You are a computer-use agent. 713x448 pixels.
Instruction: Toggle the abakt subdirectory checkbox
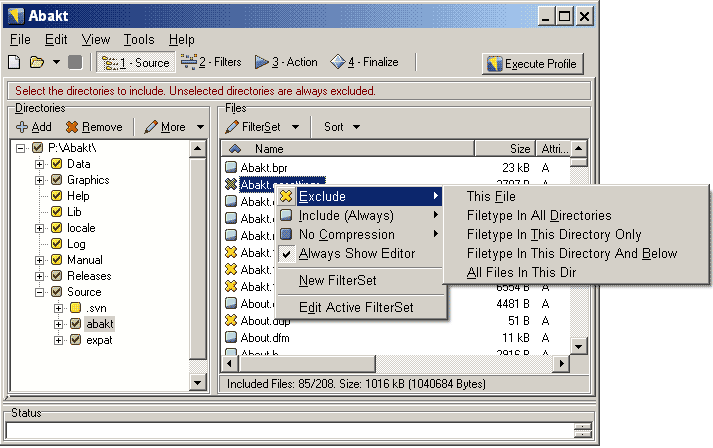point(75,324)
